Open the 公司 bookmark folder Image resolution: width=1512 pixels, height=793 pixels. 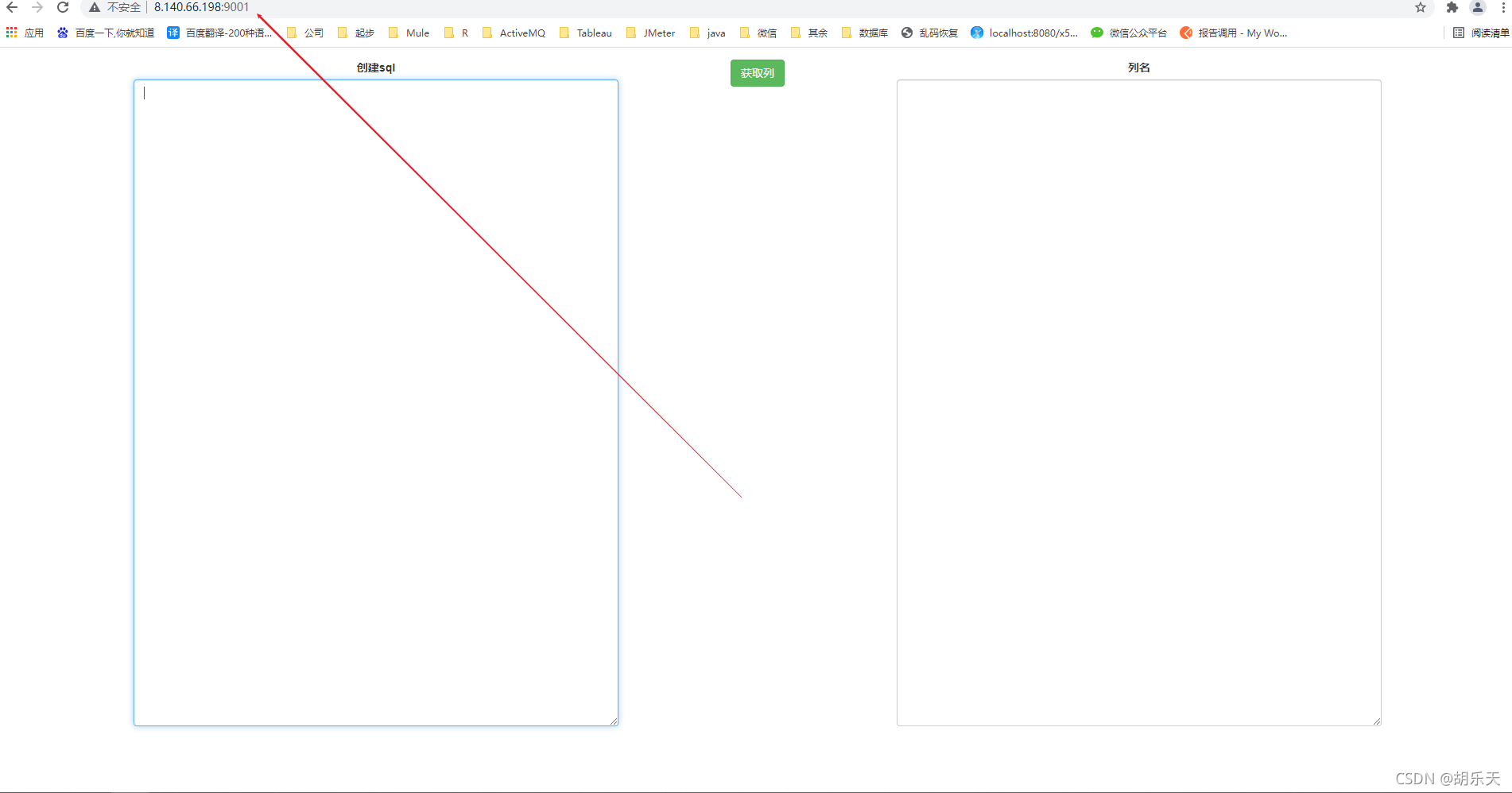pos(305,33)
